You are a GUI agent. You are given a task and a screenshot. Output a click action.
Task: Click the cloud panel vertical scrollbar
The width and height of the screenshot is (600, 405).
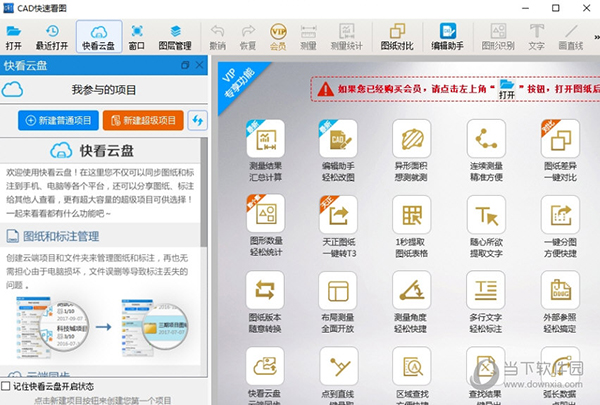pyautogui.click(x=204, y=191)
